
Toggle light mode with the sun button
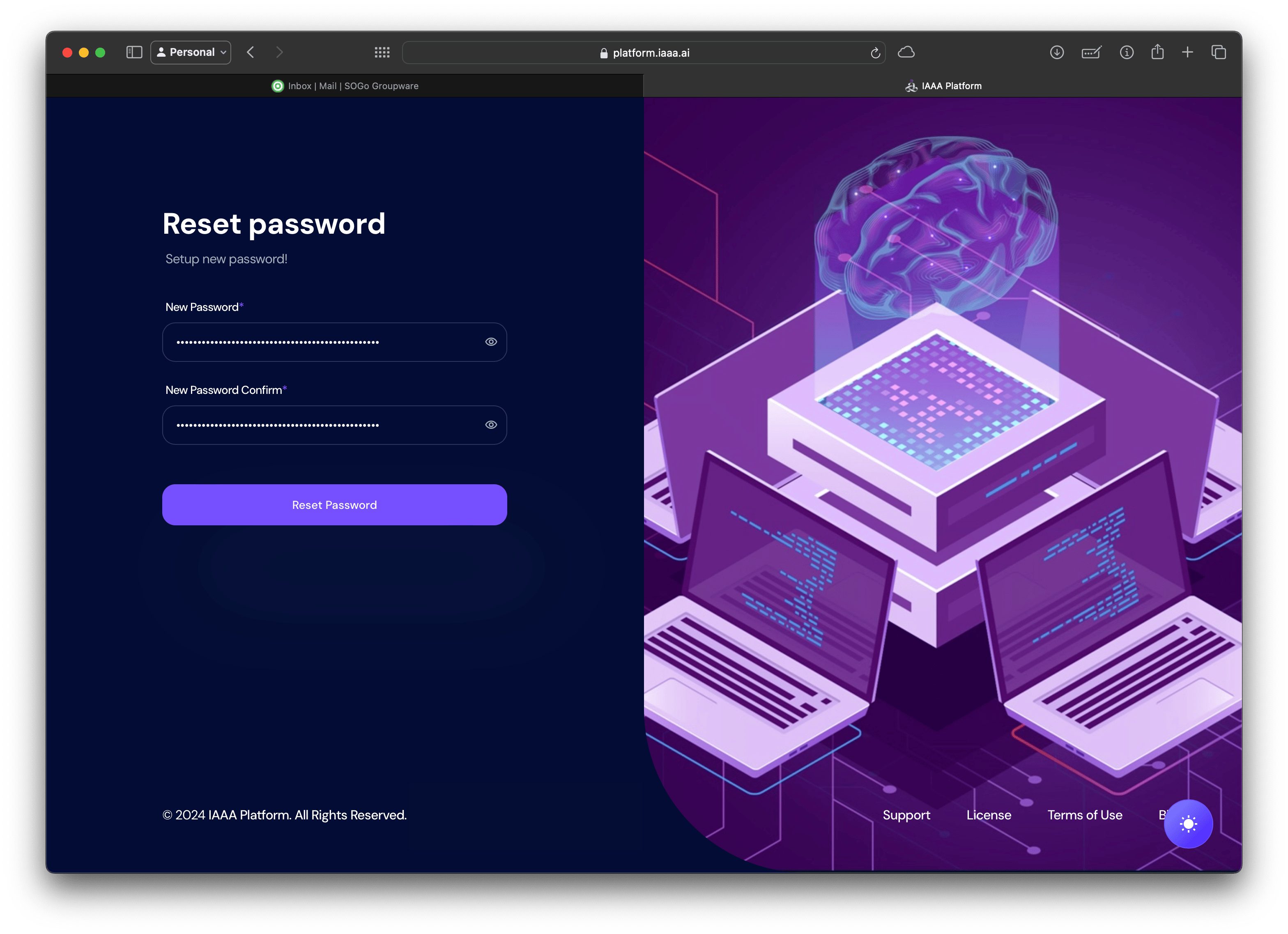(1188, 824)
